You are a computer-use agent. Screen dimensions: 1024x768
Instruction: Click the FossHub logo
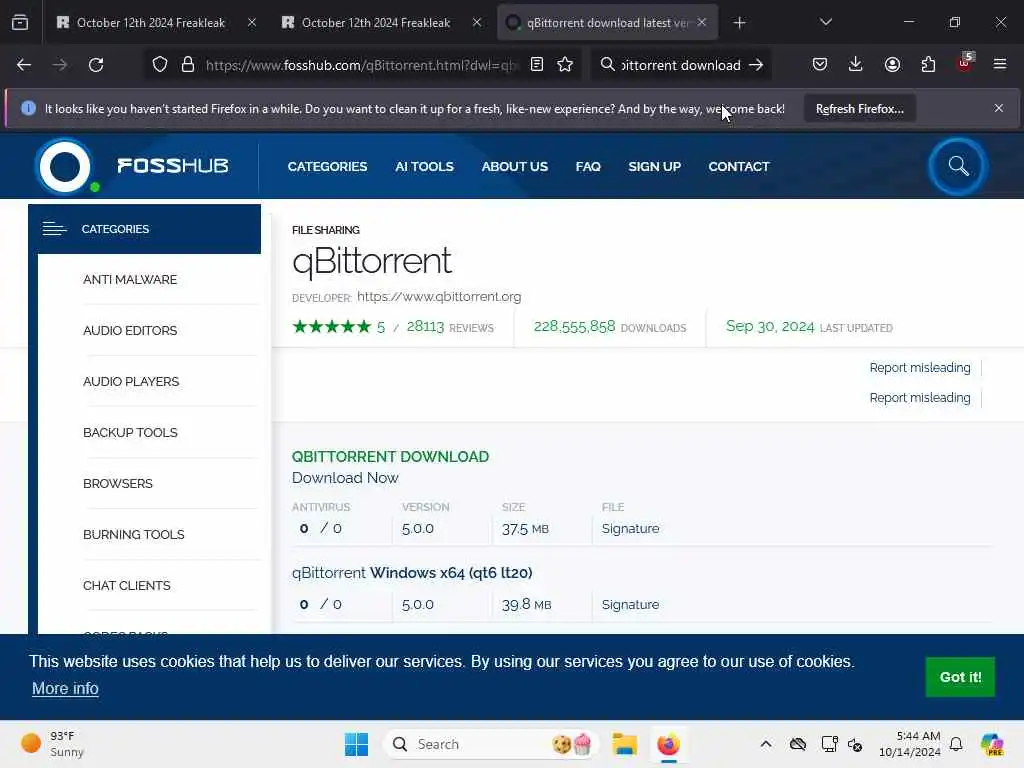(132, 166)
